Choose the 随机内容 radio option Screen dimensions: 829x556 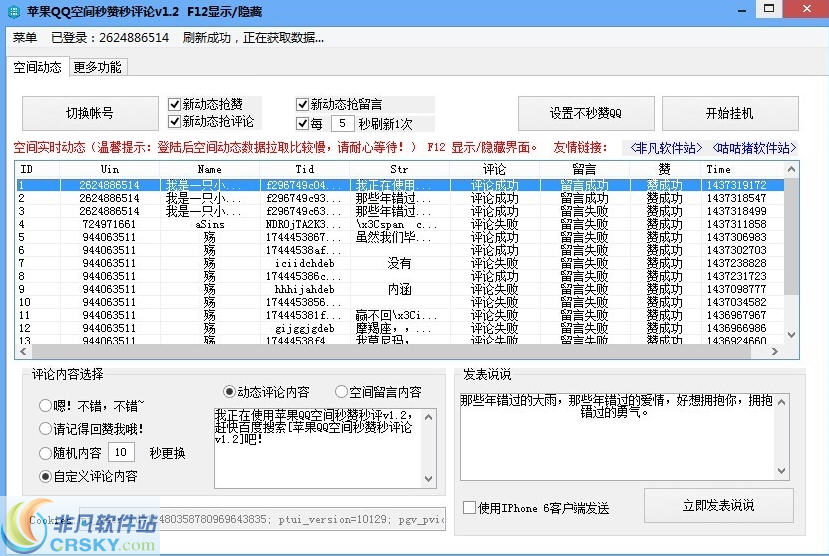(46, 454)
